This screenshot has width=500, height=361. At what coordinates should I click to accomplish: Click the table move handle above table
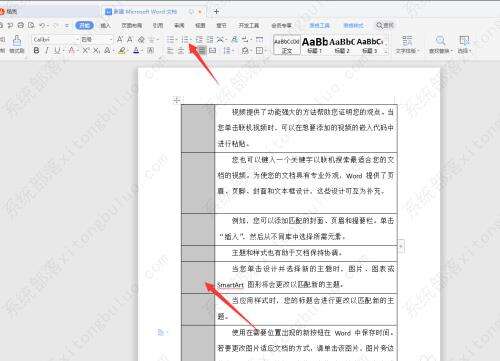(x=176, y=100)
